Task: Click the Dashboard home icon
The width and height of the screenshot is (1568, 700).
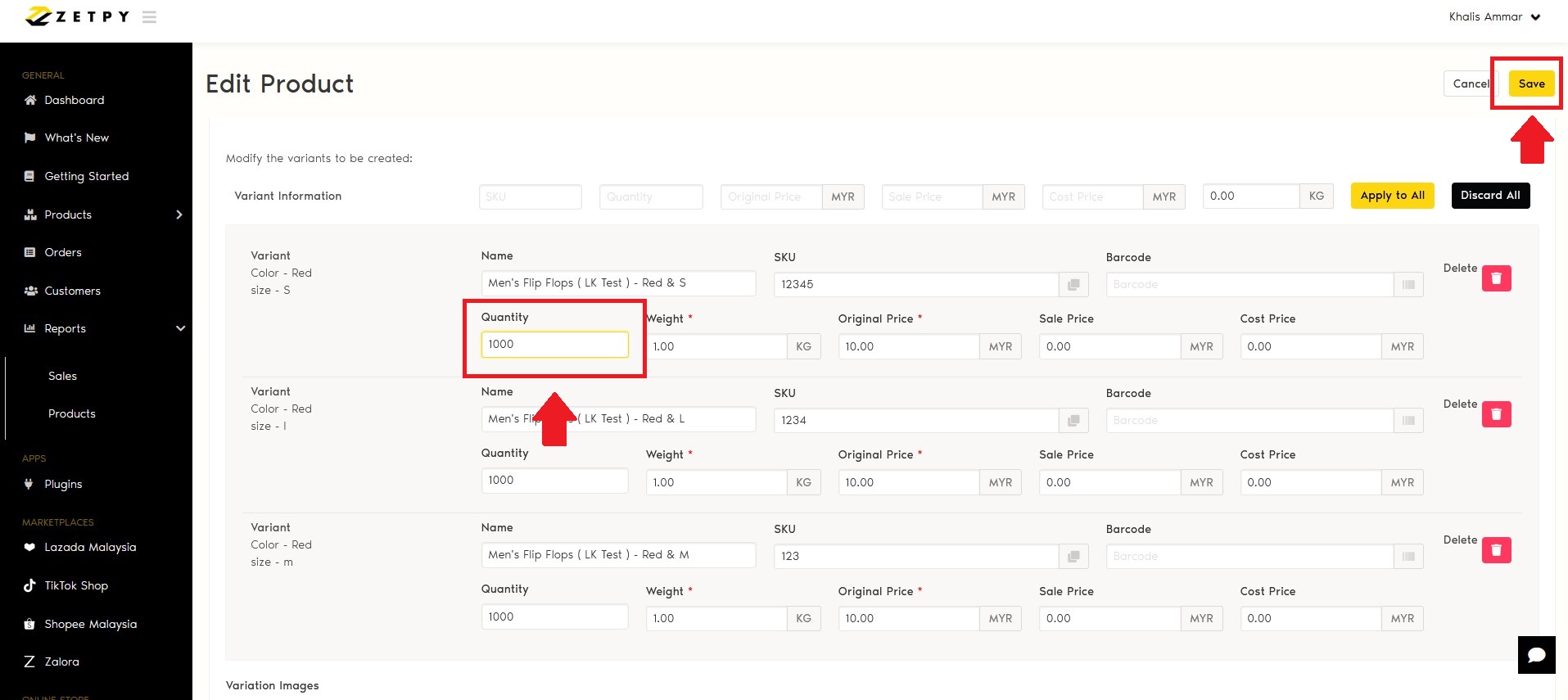Action: (x=30, y=100)
